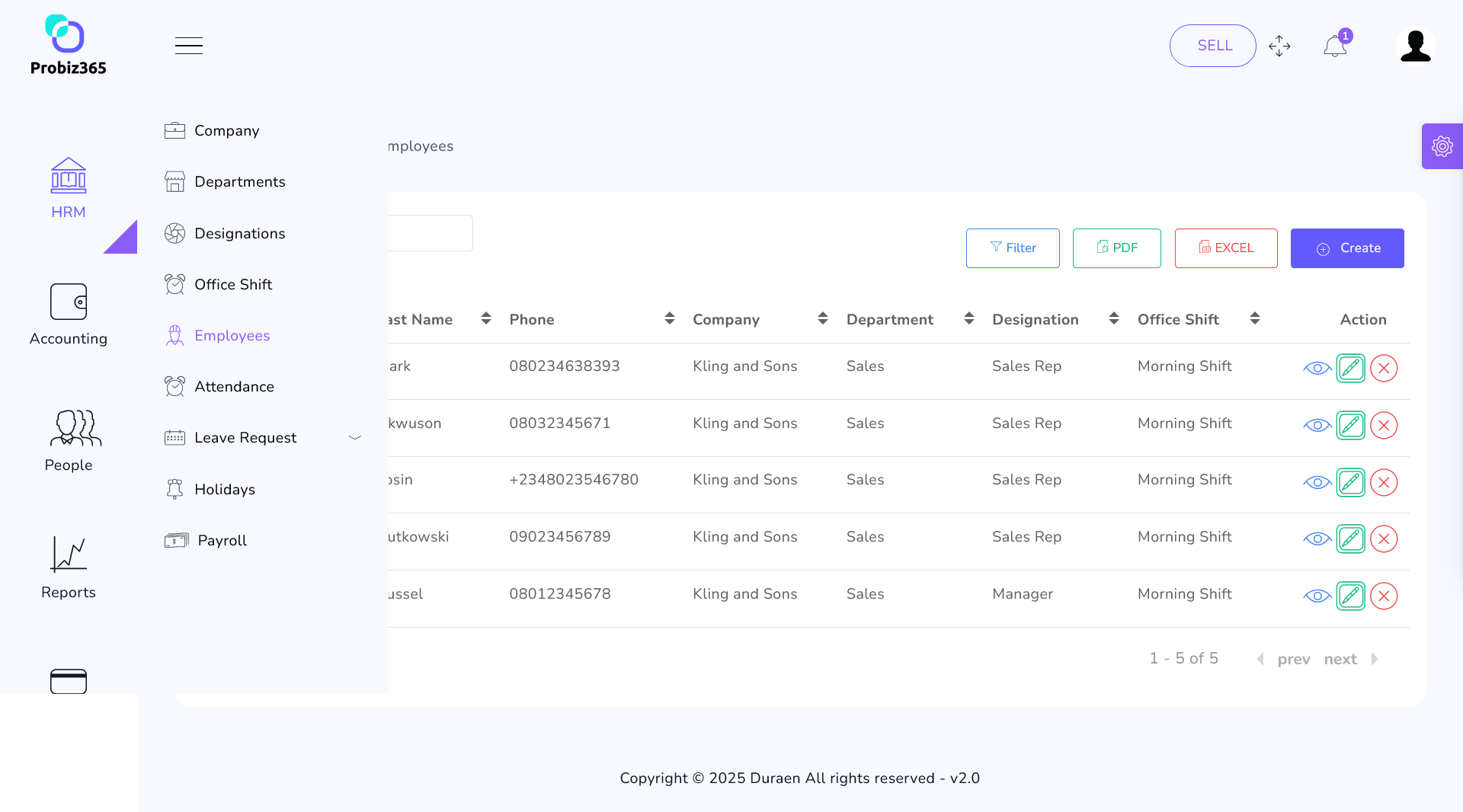
Task: View employee with phone 09023456789
Action: pos(1317,539)
